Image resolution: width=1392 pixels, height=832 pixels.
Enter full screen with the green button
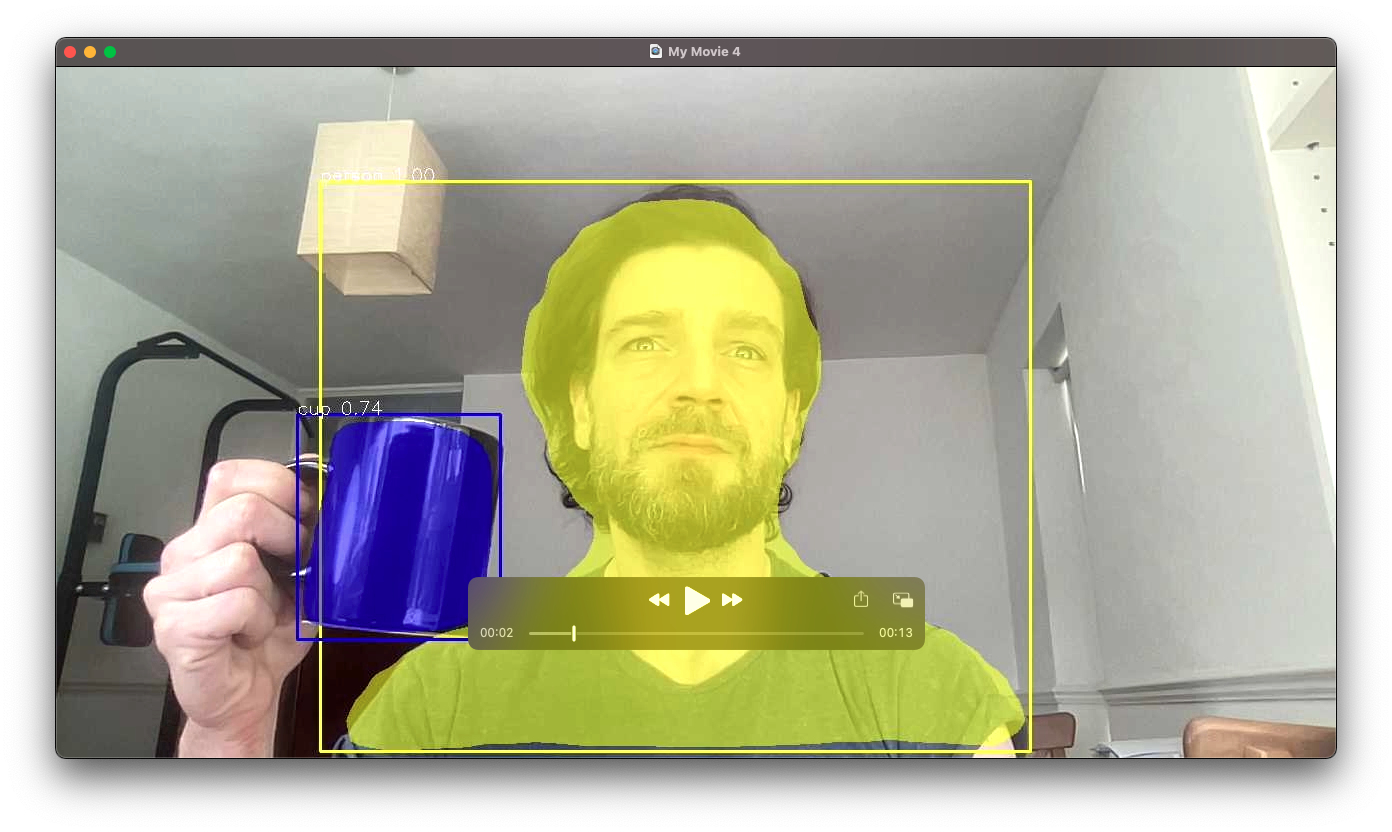[x=110, y=52]
